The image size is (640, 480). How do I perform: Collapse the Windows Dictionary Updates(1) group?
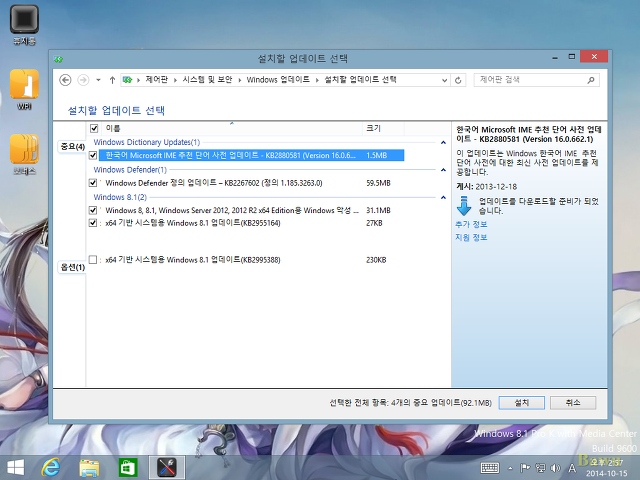[443, 142]
